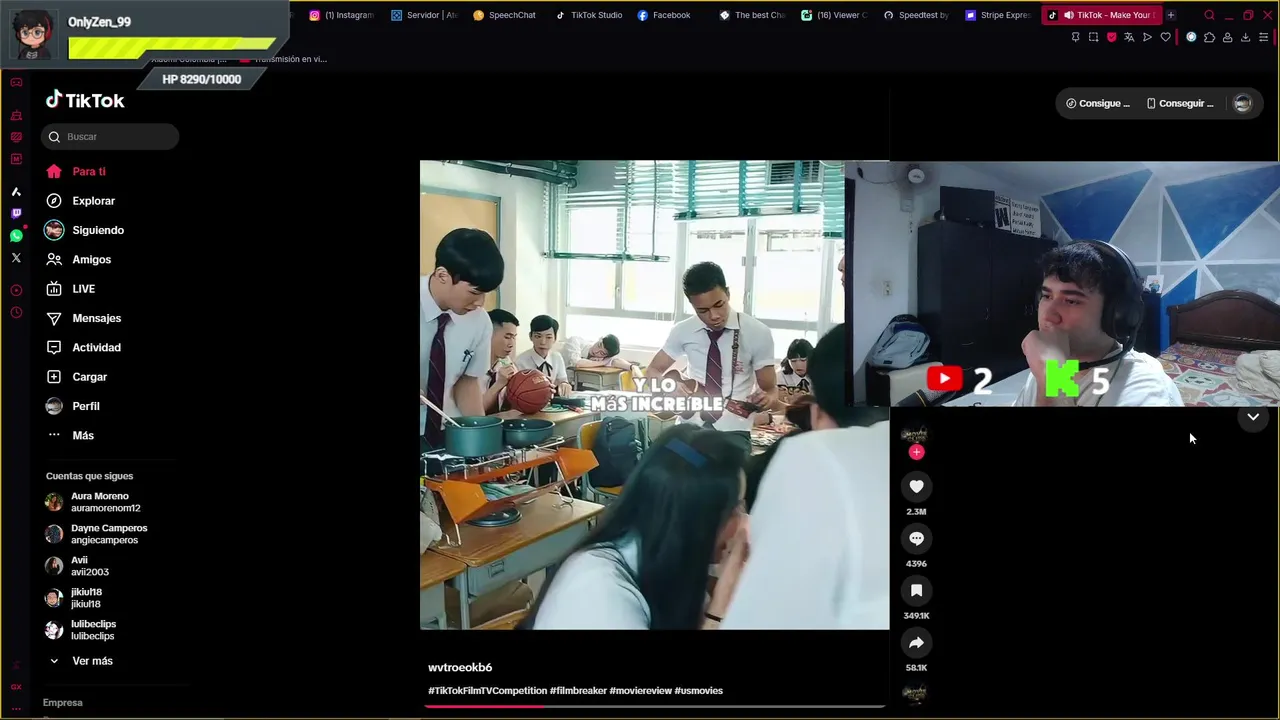Open hashtag #TikTokFilmTVCompetition

tap(487, 691)
